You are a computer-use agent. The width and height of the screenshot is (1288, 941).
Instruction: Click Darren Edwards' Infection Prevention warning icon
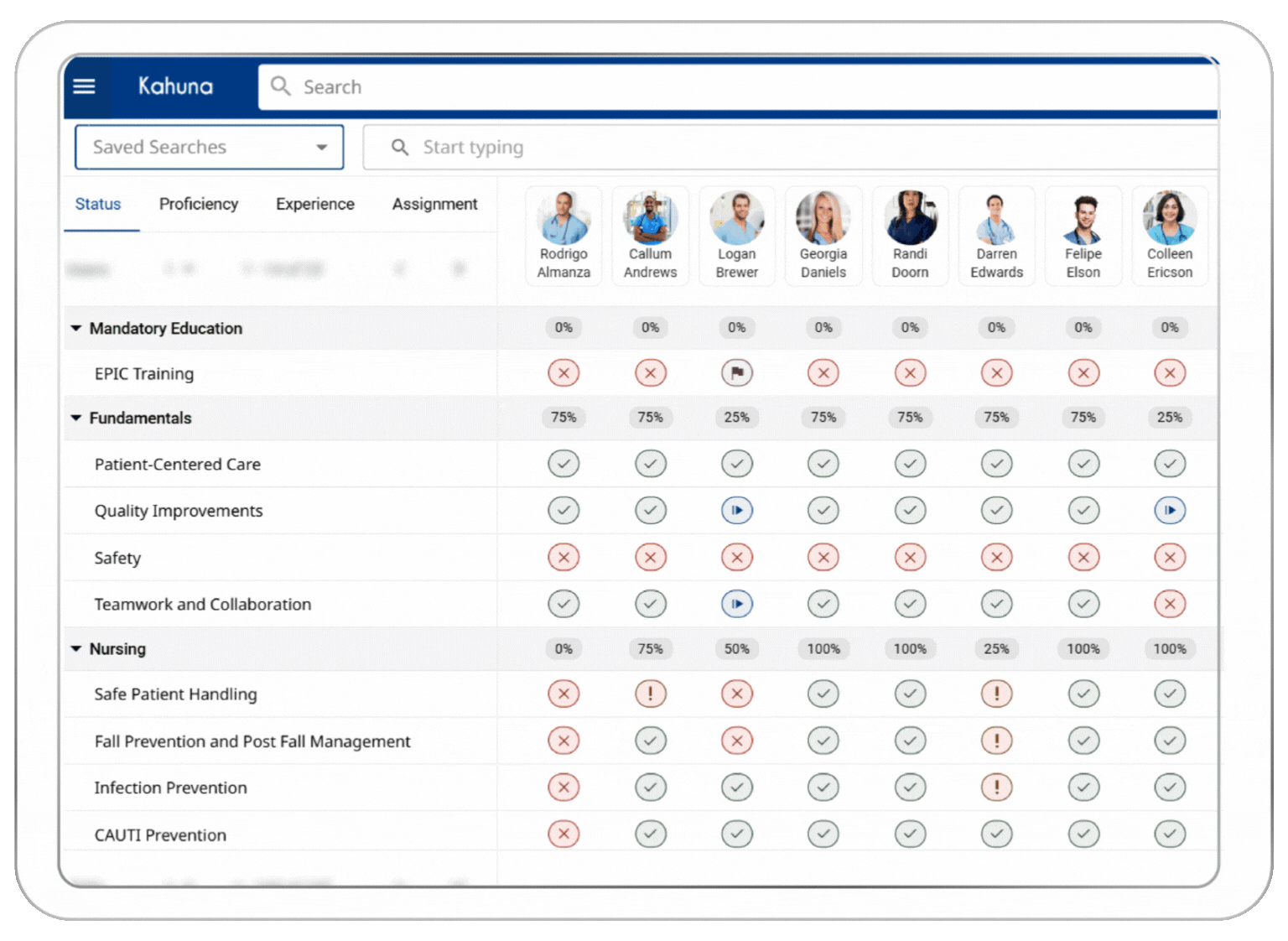click(996, 787)
